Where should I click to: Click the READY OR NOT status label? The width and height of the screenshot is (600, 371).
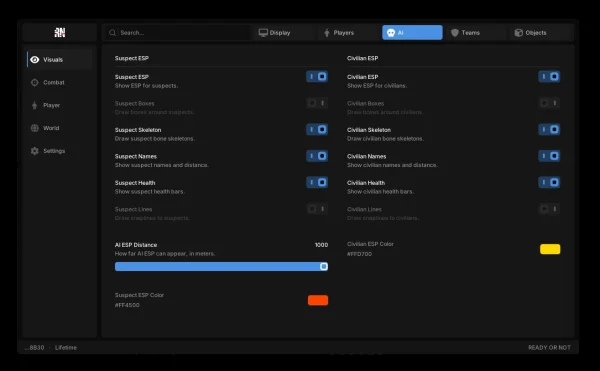549,348
